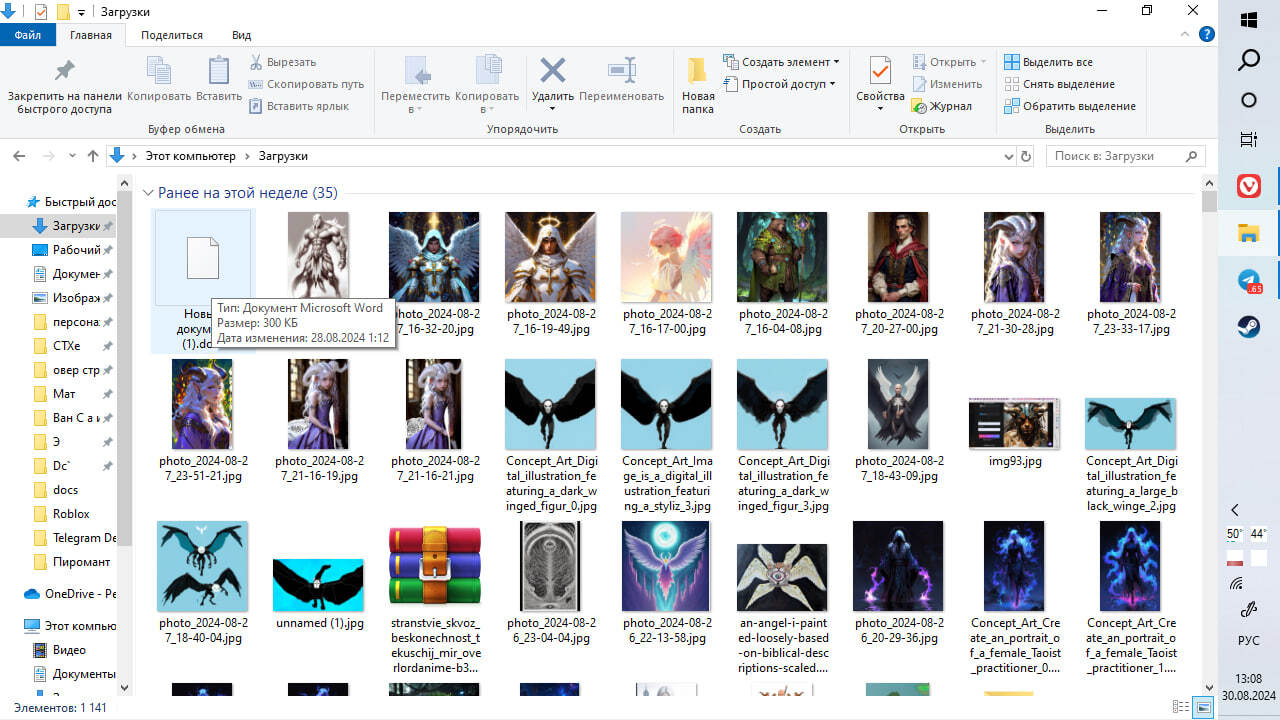Click the Снять выделение button

pos(1067,84)
